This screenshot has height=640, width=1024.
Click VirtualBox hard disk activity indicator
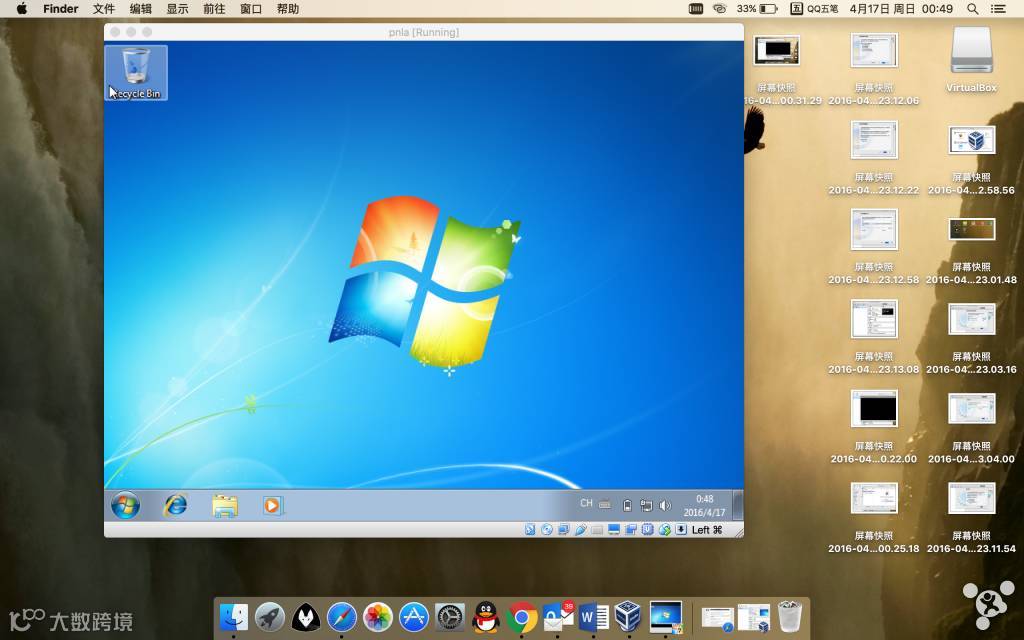coord(530,530)
